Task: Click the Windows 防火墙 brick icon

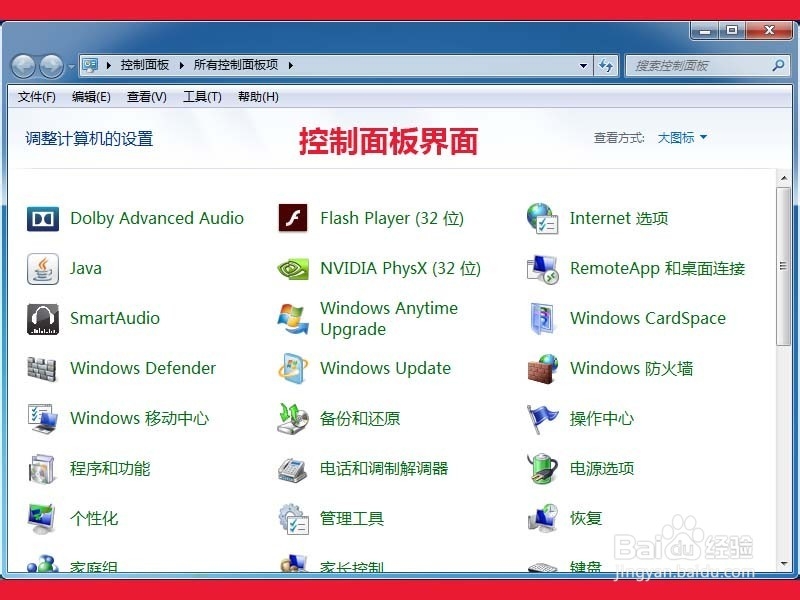Action: (542, 368)
